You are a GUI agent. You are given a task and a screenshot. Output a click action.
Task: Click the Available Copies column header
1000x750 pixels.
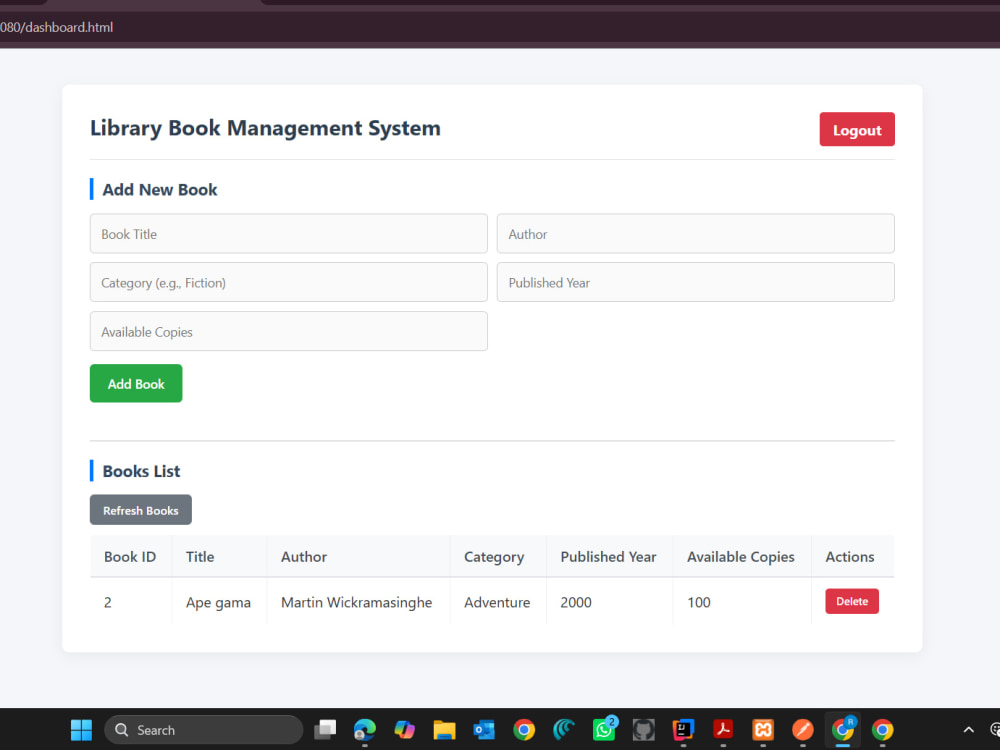click(740, 556)
